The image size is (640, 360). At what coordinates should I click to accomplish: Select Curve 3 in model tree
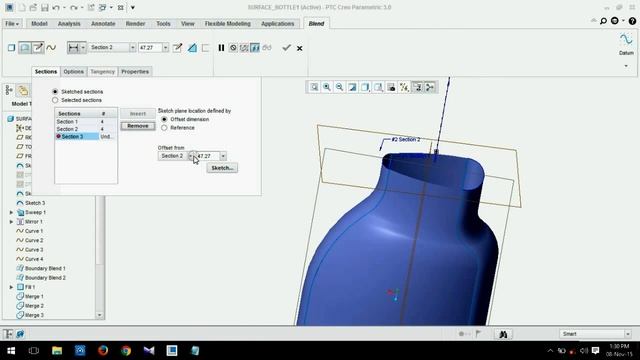[x=29, y=249]
